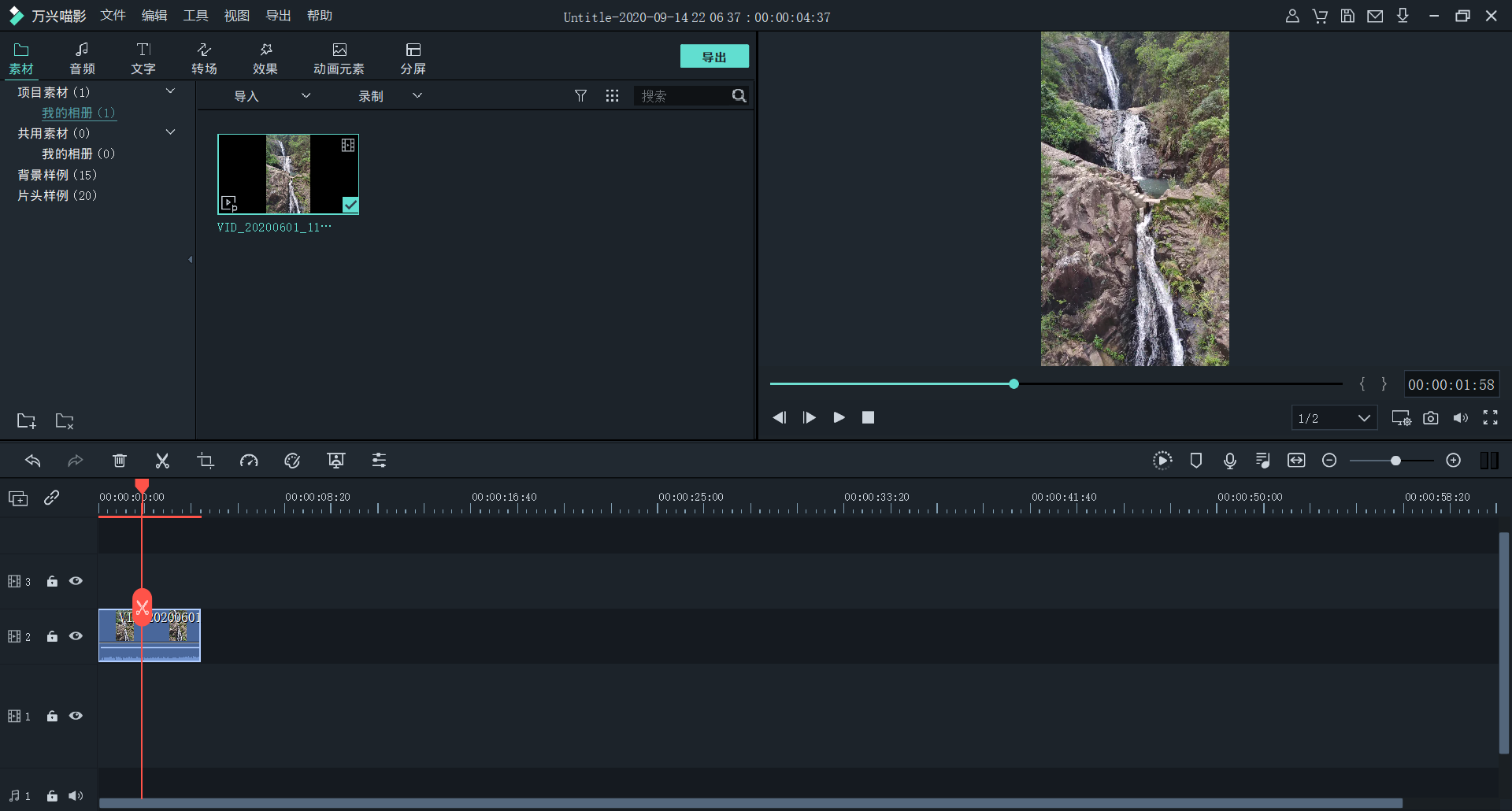Click the teal 导出 export button
This screenshot has width=1512, height=811.
pos(714,57)
